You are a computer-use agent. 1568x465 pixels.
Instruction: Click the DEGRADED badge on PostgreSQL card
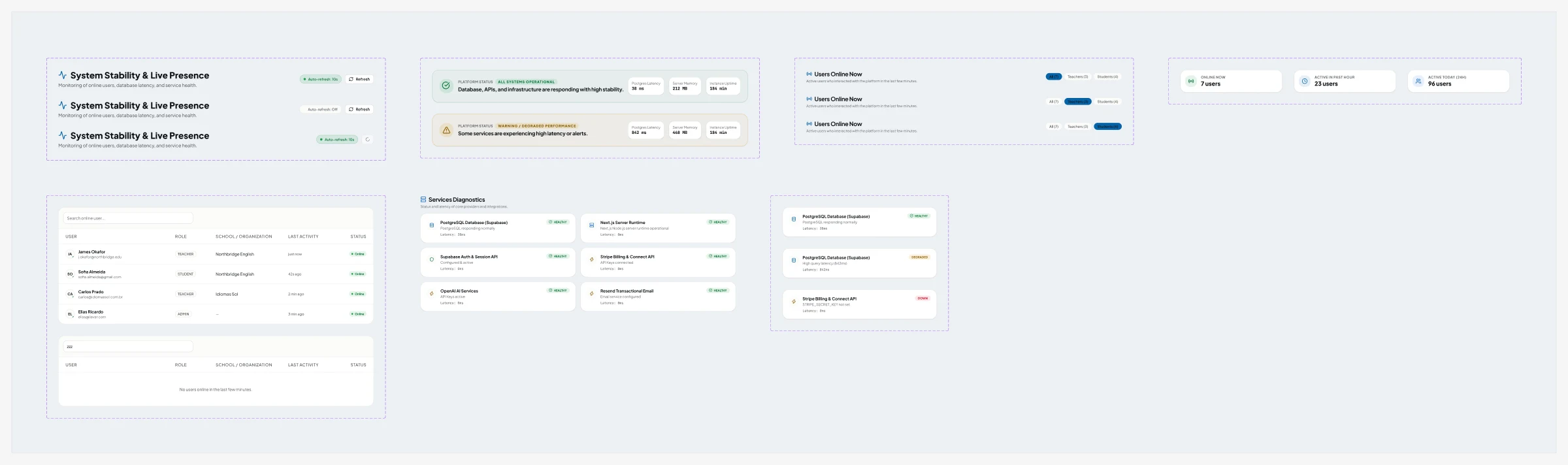tap(919, 257)
